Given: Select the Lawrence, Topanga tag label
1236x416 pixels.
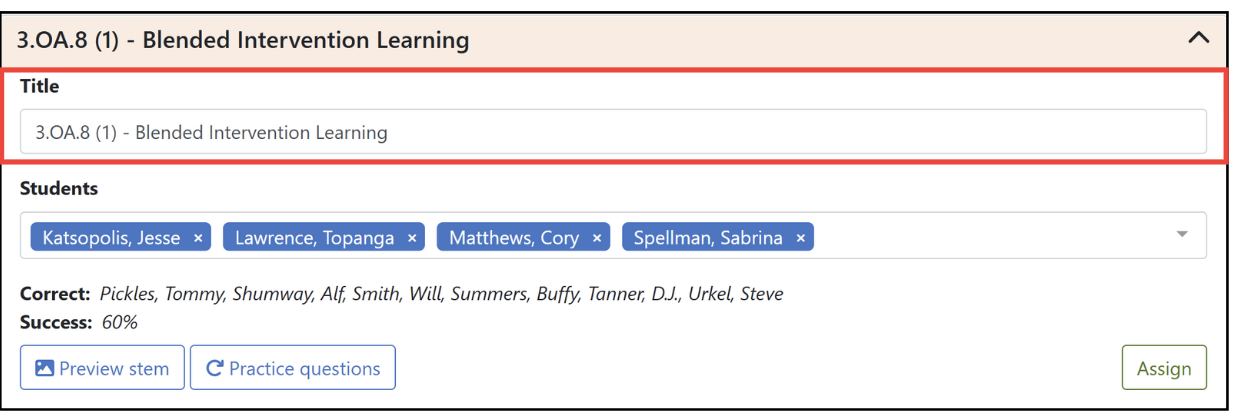Looking at the screenshot, I should (x=315, y=238).
